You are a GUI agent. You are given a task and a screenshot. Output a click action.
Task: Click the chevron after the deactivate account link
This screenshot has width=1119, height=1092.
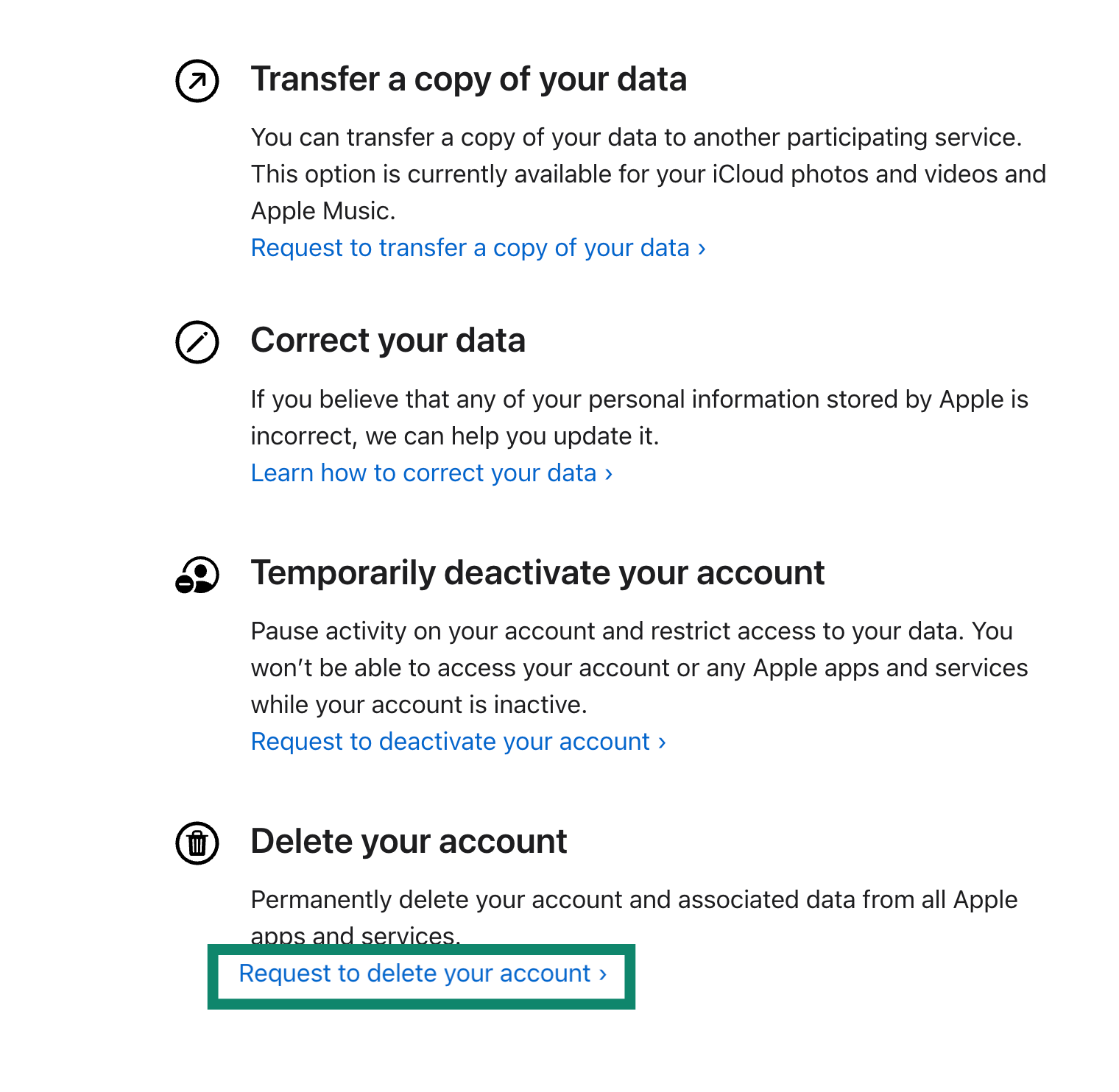click(663, 742)
